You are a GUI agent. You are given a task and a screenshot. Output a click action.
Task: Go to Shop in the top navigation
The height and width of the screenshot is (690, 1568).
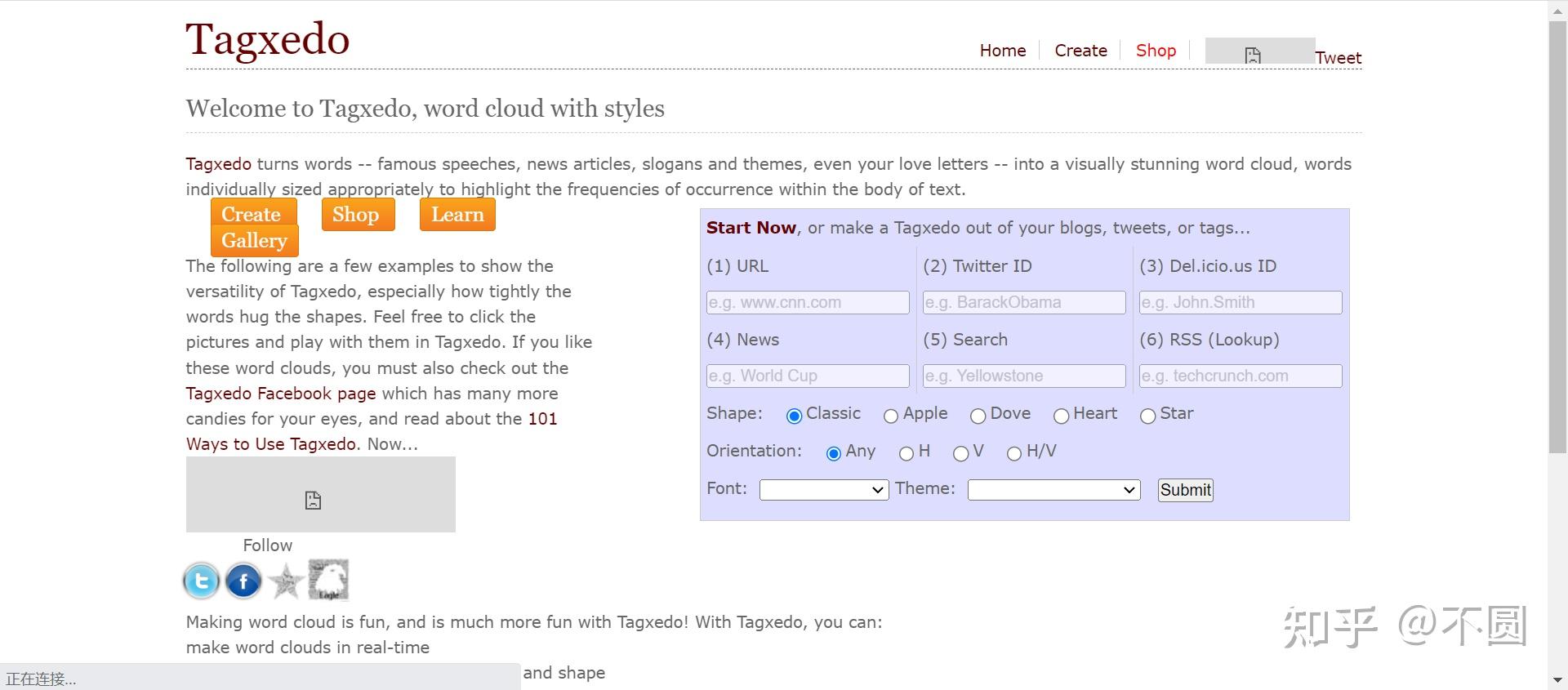pos(1156,51)
